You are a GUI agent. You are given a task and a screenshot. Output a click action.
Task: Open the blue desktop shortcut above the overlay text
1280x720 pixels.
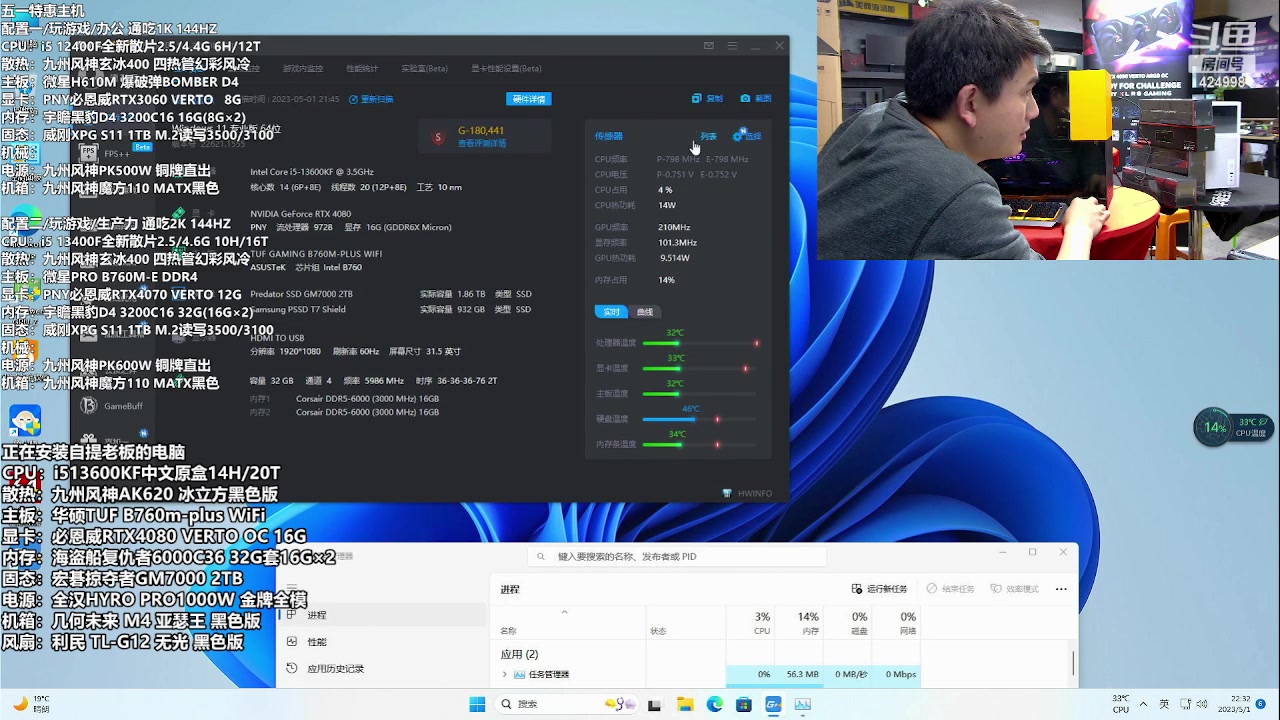(25, 421)
